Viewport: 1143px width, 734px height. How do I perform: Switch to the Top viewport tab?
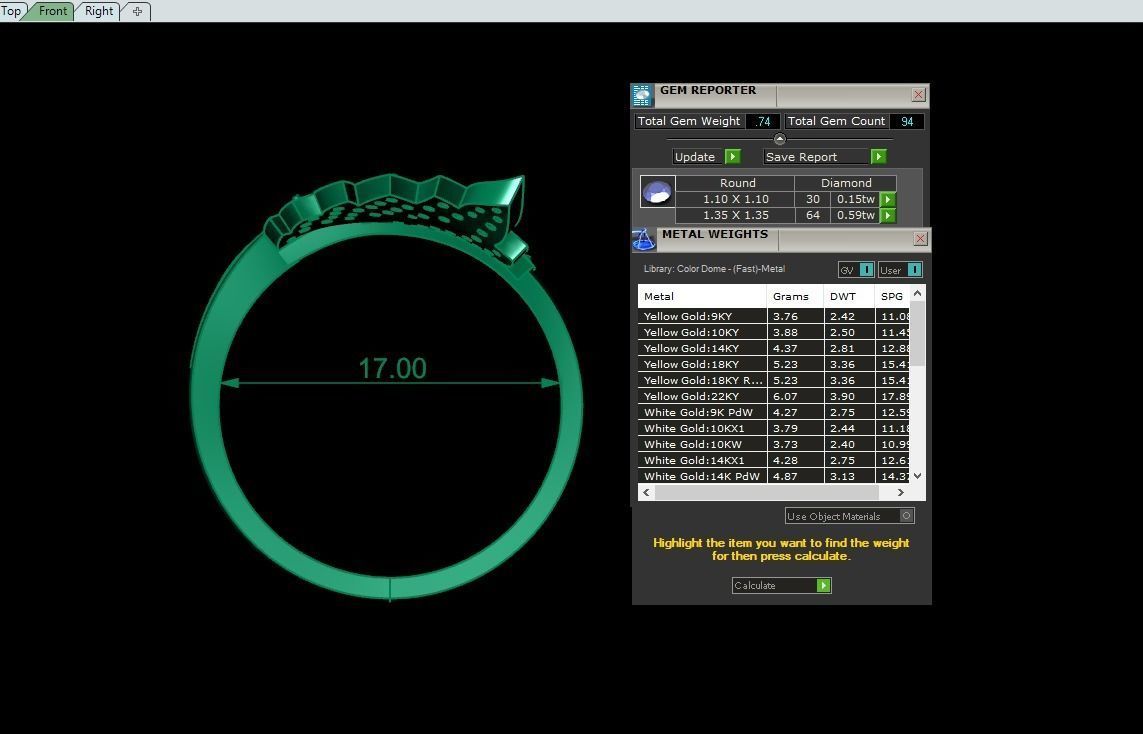[11, 11]
